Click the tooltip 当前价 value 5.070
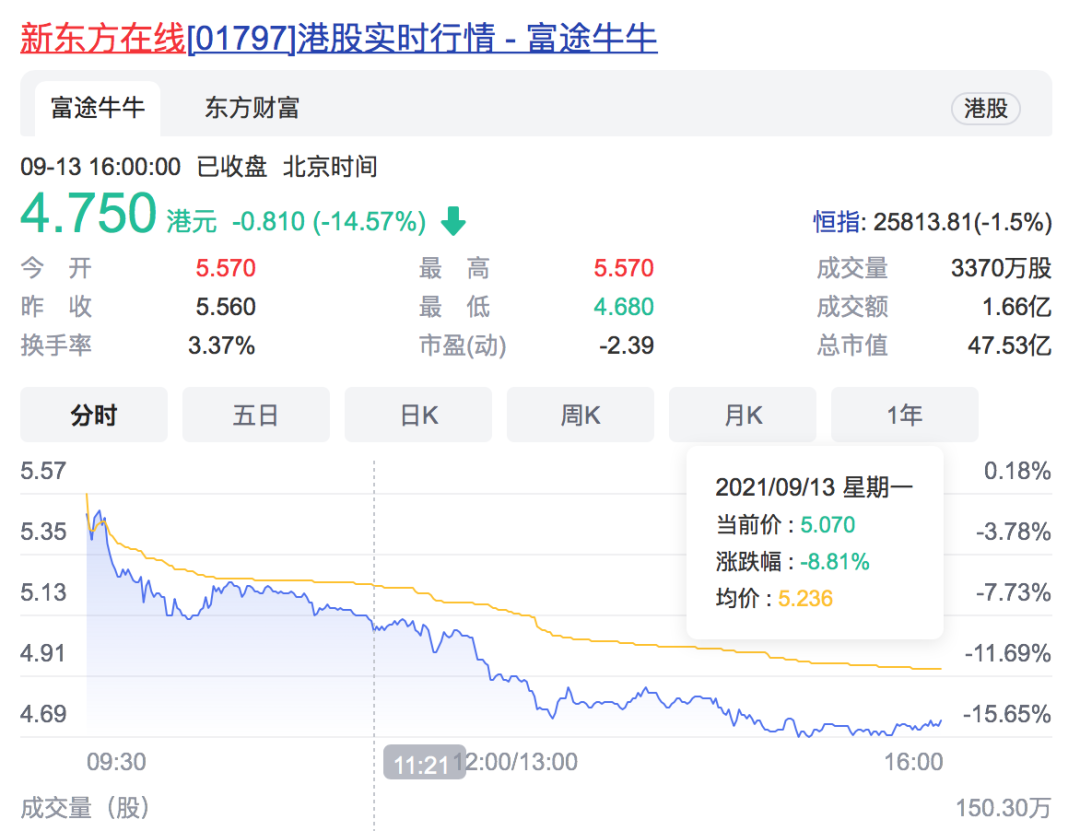Screen dimensions: 1080x831 827,524
